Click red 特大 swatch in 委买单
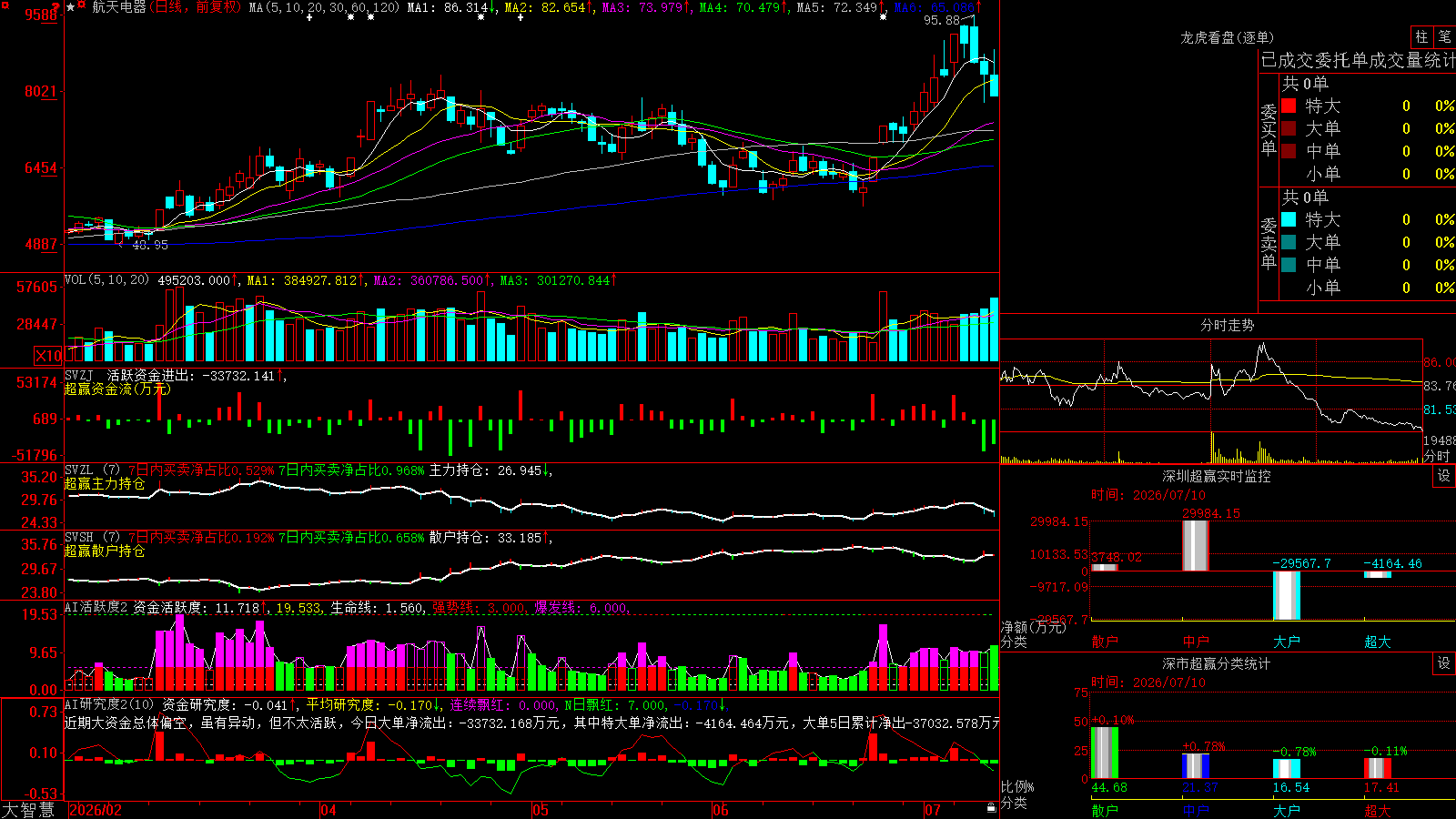Viewport: 1456px width, 819px height. [x=1289, y=106]
